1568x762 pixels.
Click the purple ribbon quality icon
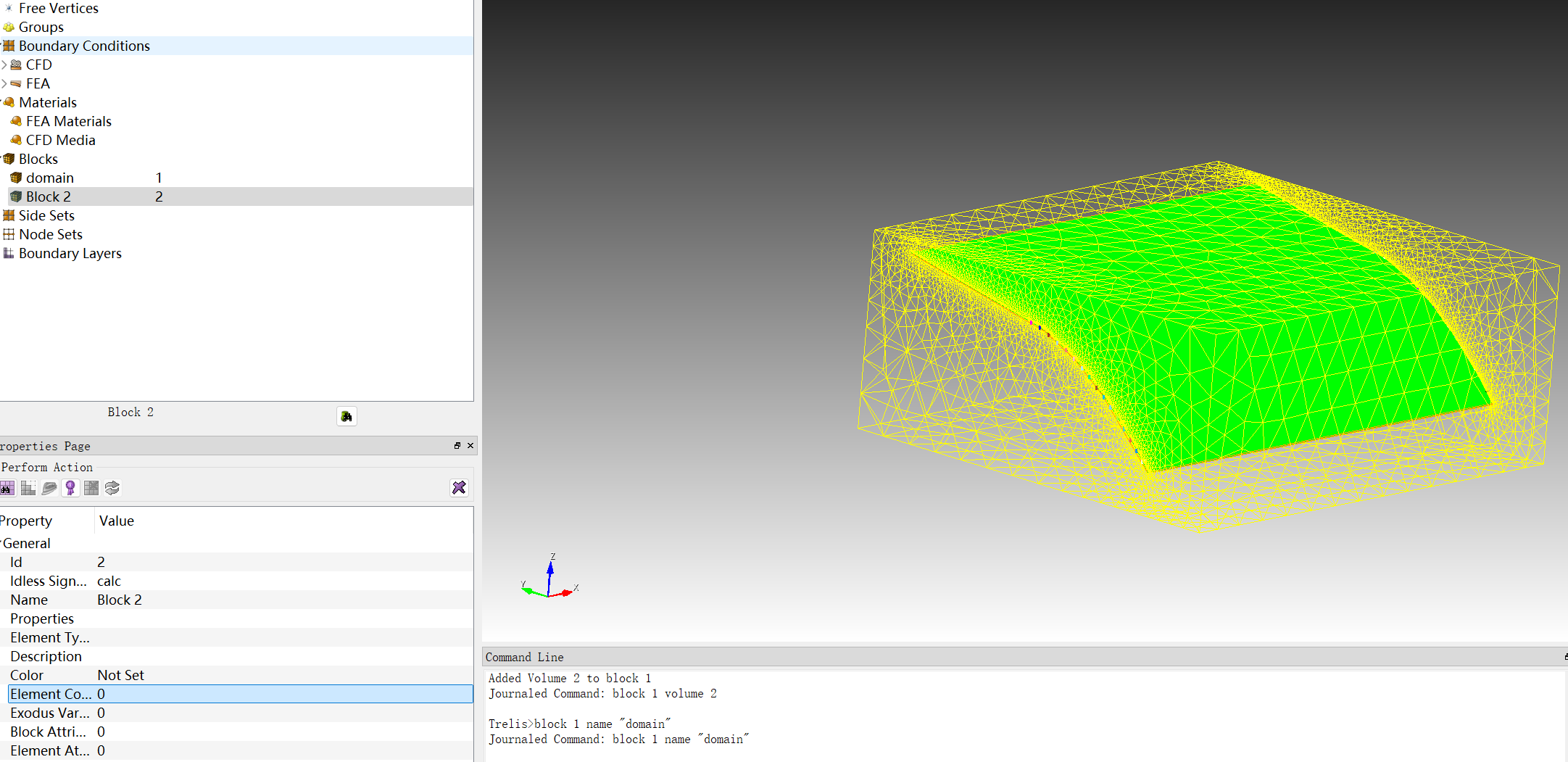pos(70,488)
